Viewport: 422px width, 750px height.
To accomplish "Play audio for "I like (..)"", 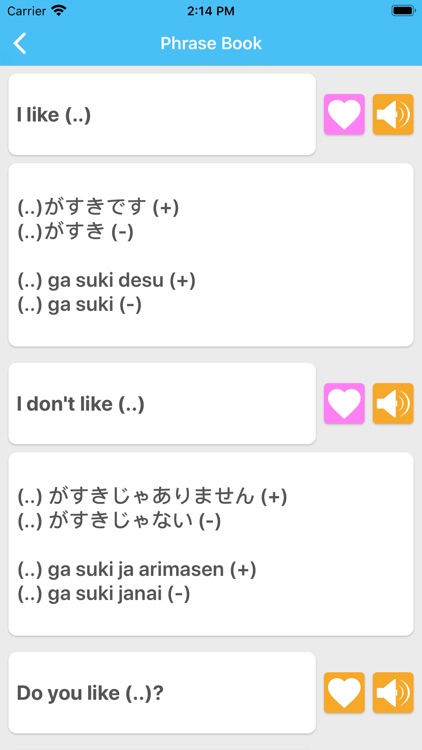I will pos(393,114).
